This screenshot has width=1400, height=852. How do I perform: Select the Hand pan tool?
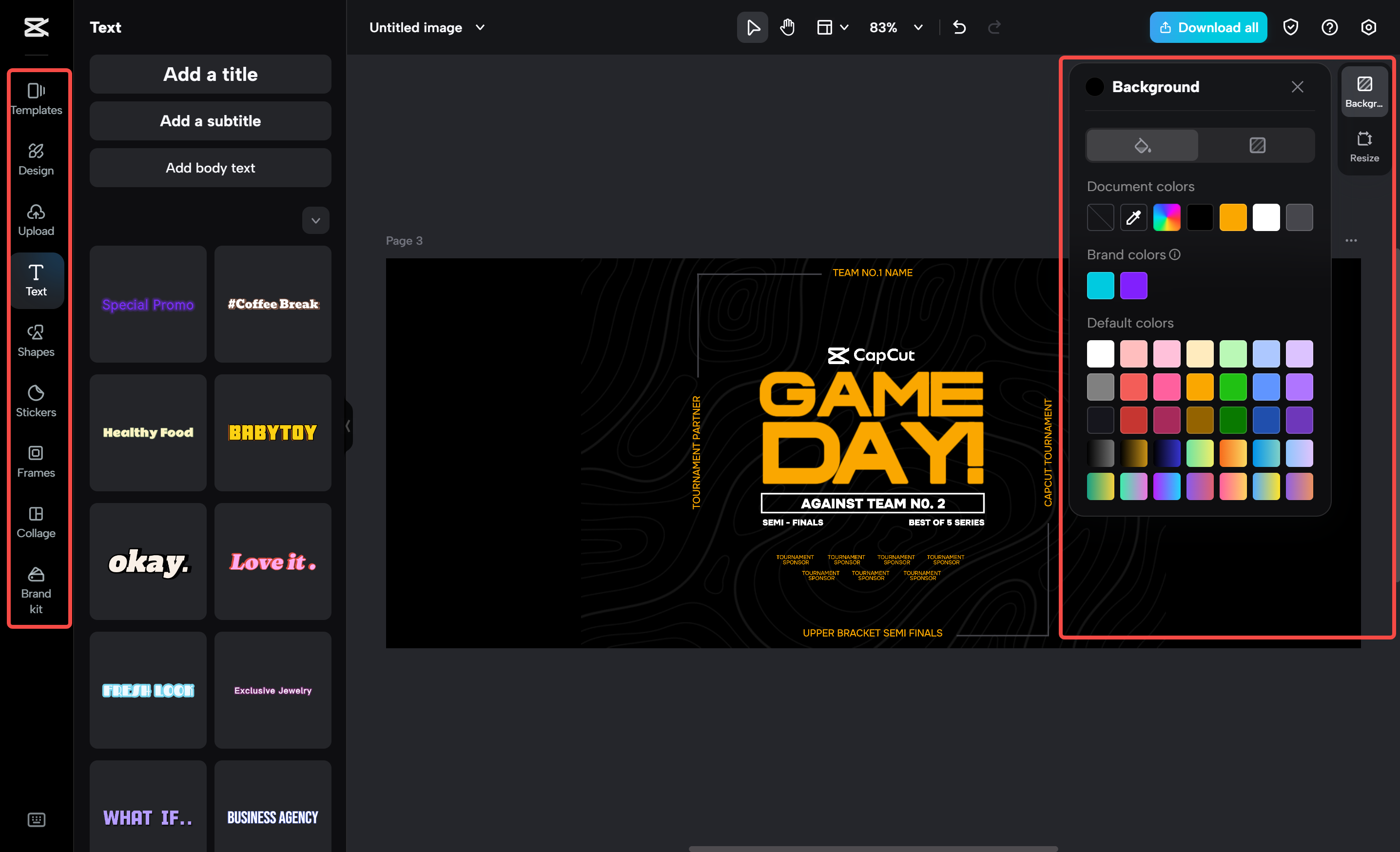click(788, 27)
